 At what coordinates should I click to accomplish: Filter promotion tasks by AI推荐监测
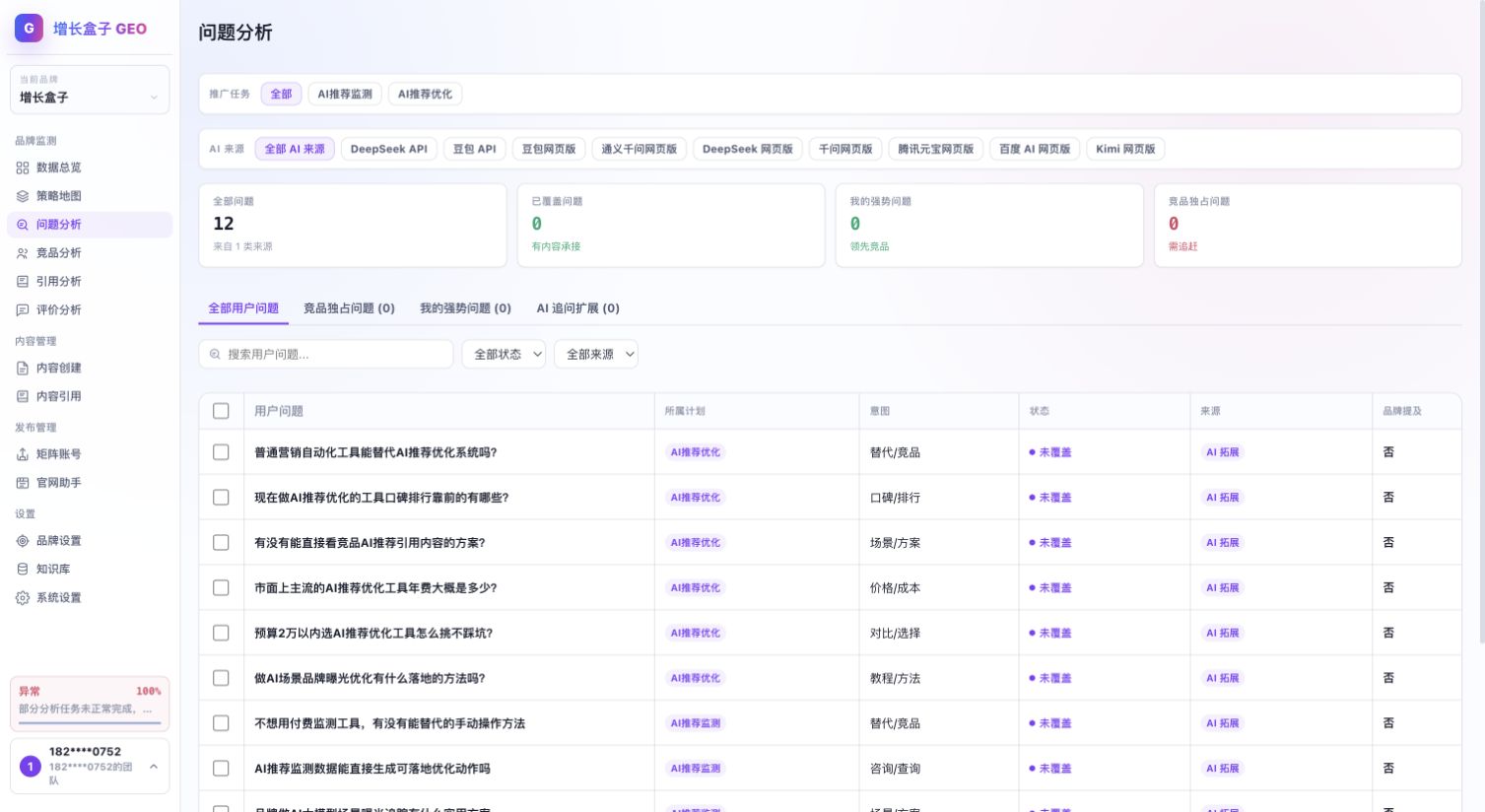pyautogui.click(x=345, y=94)
